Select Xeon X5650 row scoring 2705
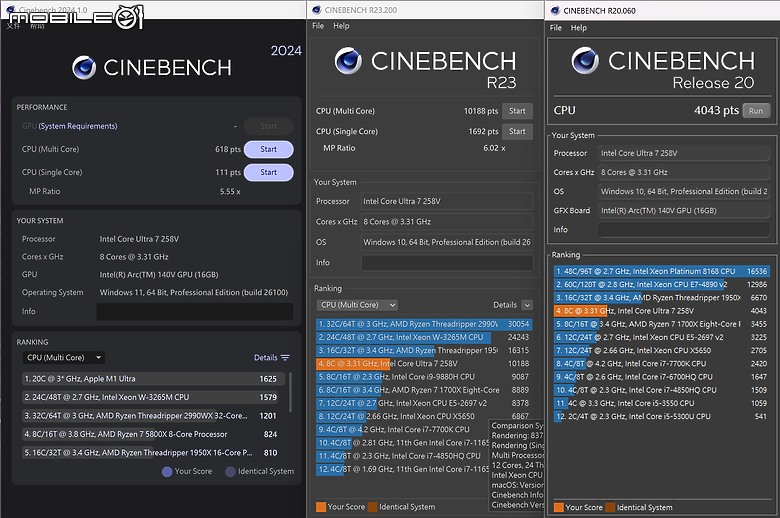780x518 pixels. 662,350
